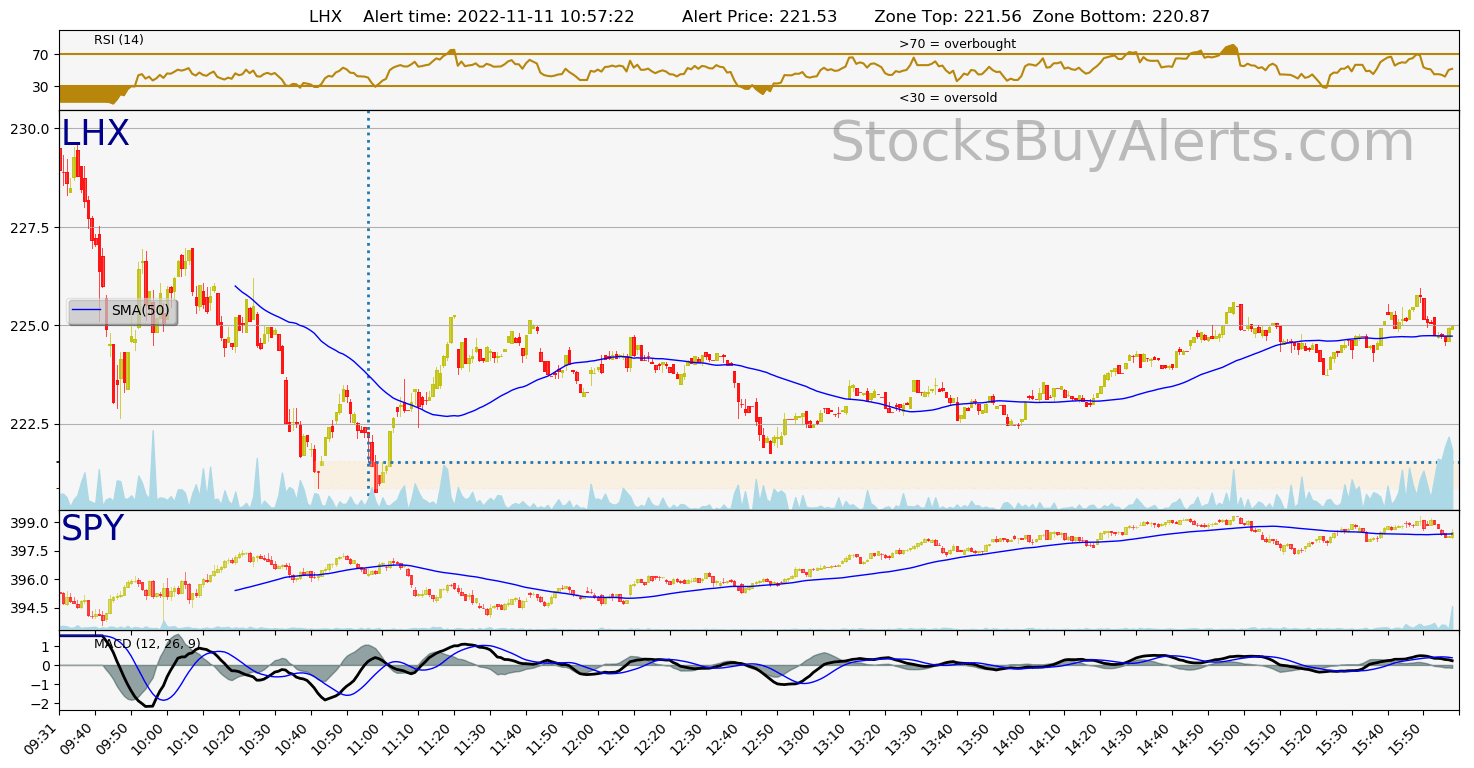Click the SPY ticker label on chart
The width and height of the screenshot is (1474, 768).
click(92, 529)
